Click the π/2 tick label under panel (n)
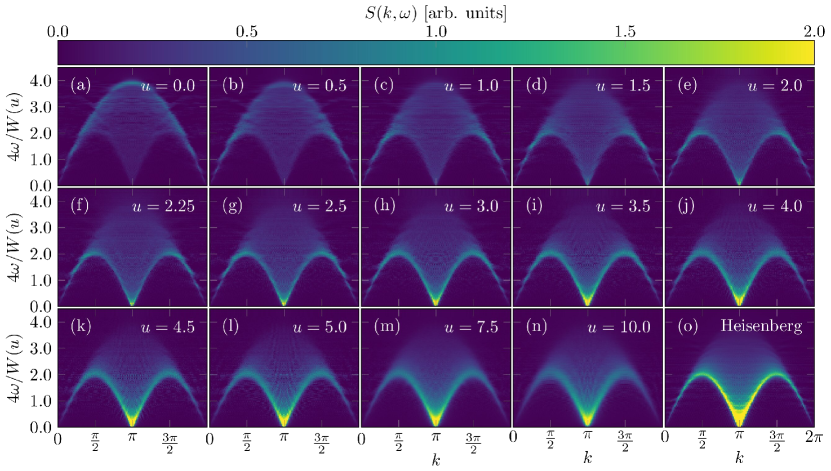831x471 pixels. pyautogui.click(x=550, y=441)
